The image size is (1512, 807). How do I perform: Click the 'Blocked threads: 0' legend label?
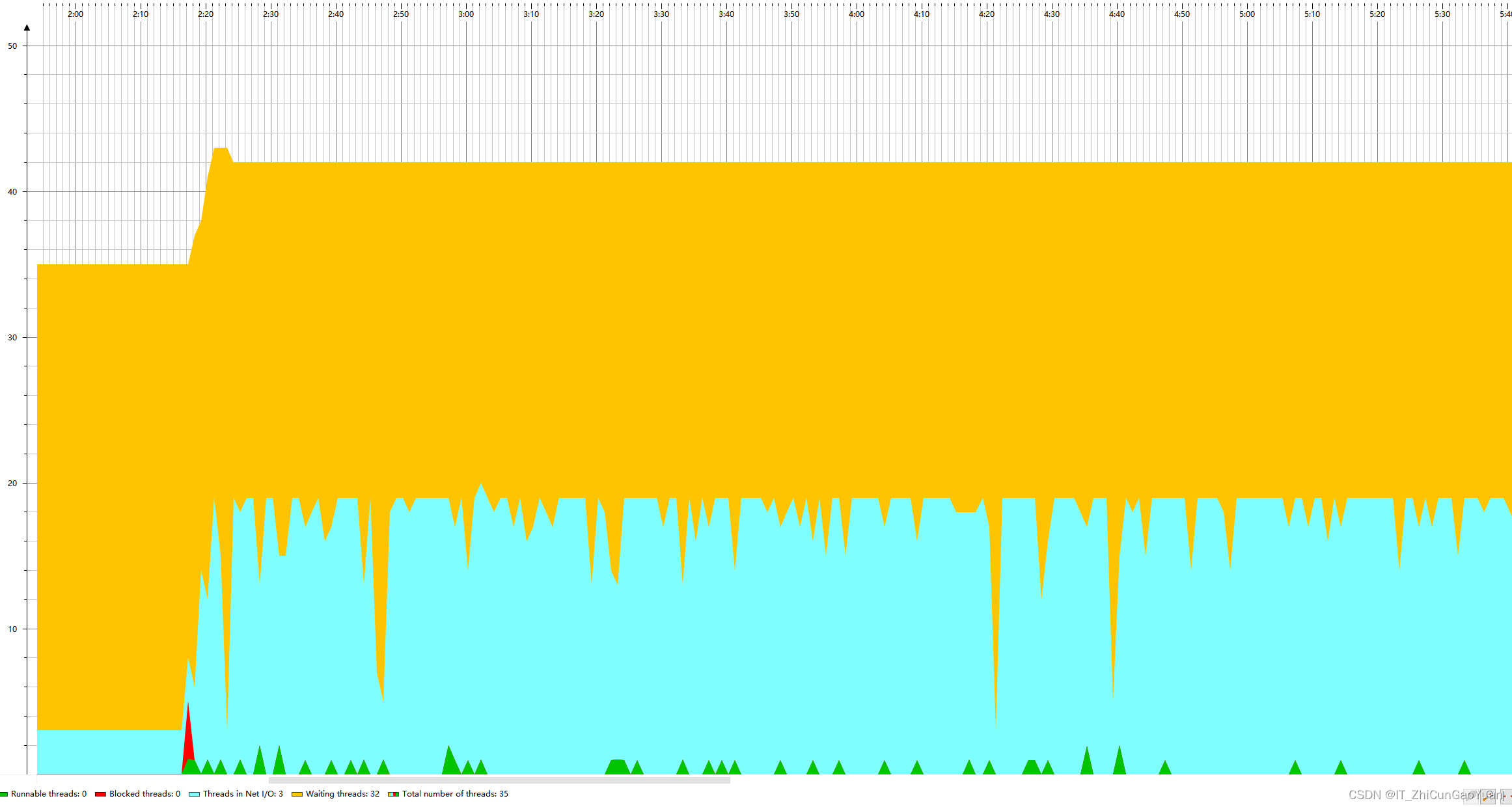[144, 794]
